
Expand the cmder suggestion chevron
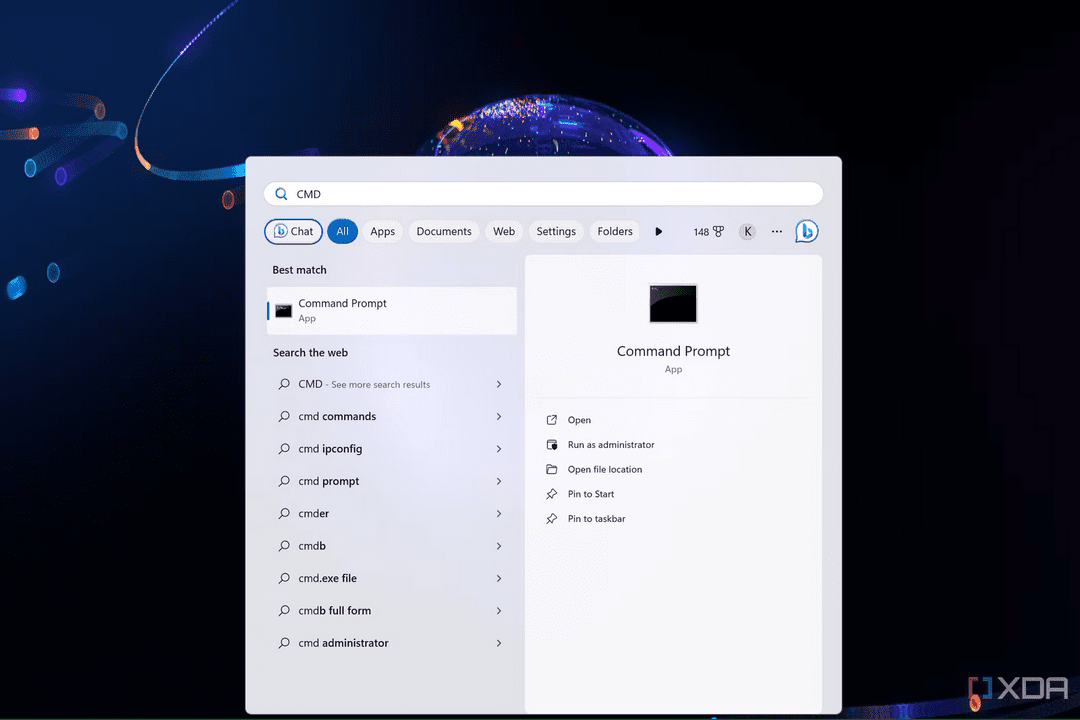pos(499,514)
